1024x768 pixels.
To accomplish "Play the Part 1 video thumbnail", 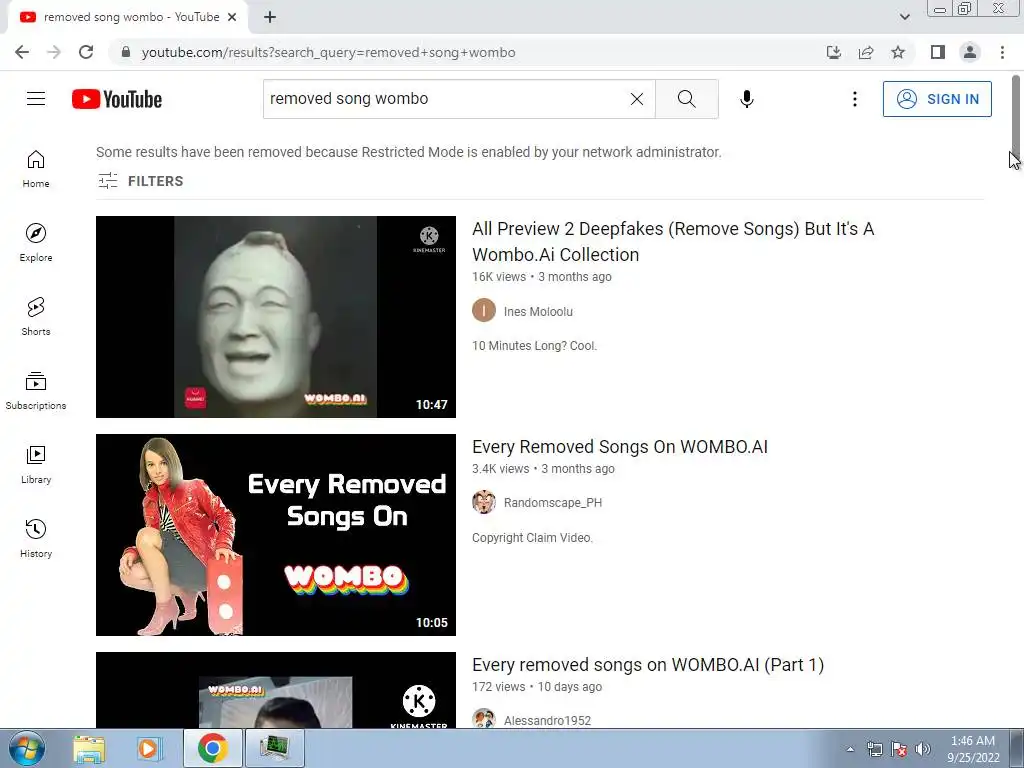I will [x=276, y=690].
